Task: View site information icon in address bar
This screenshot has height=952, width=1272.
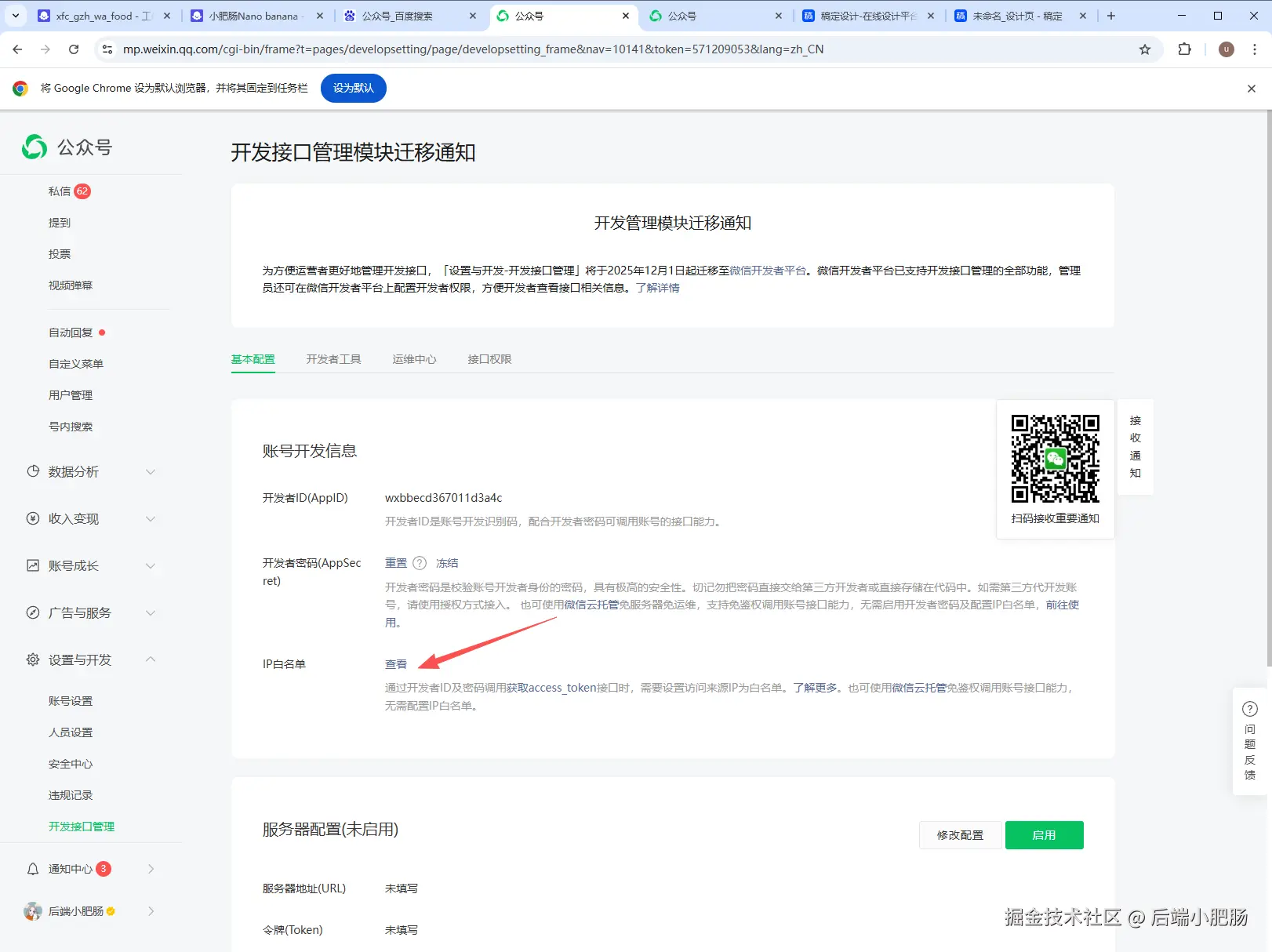Action: [x=107, y=49]
